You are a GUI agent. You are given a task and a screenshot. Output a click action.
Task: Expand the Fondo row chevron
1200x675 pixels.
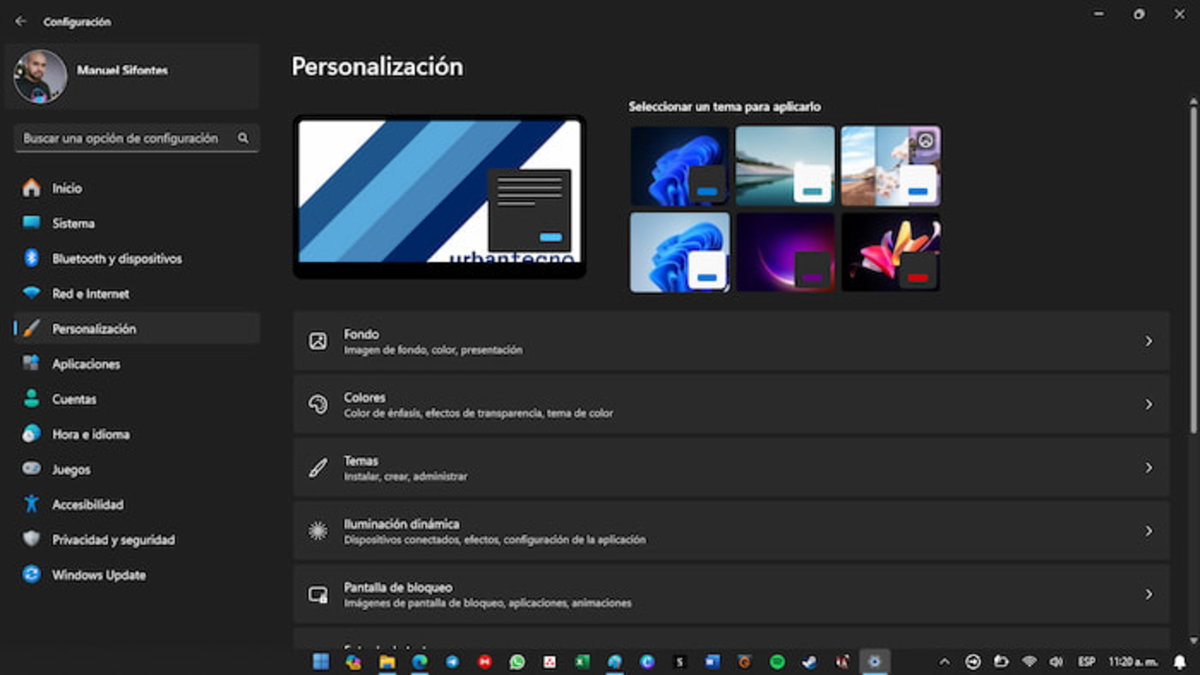coord(1149,341)
